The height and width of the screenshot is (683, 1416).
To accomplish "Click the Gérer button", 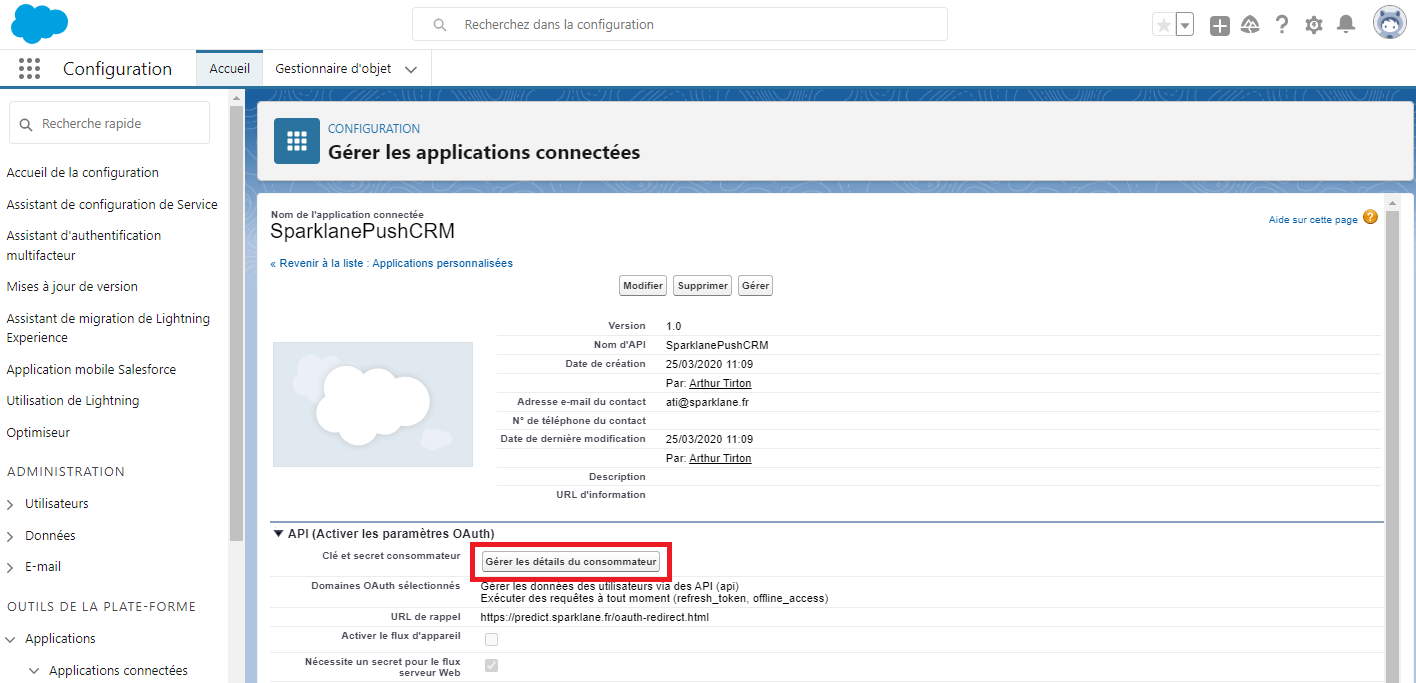I will pyautogui.click(x=755, y=286).
